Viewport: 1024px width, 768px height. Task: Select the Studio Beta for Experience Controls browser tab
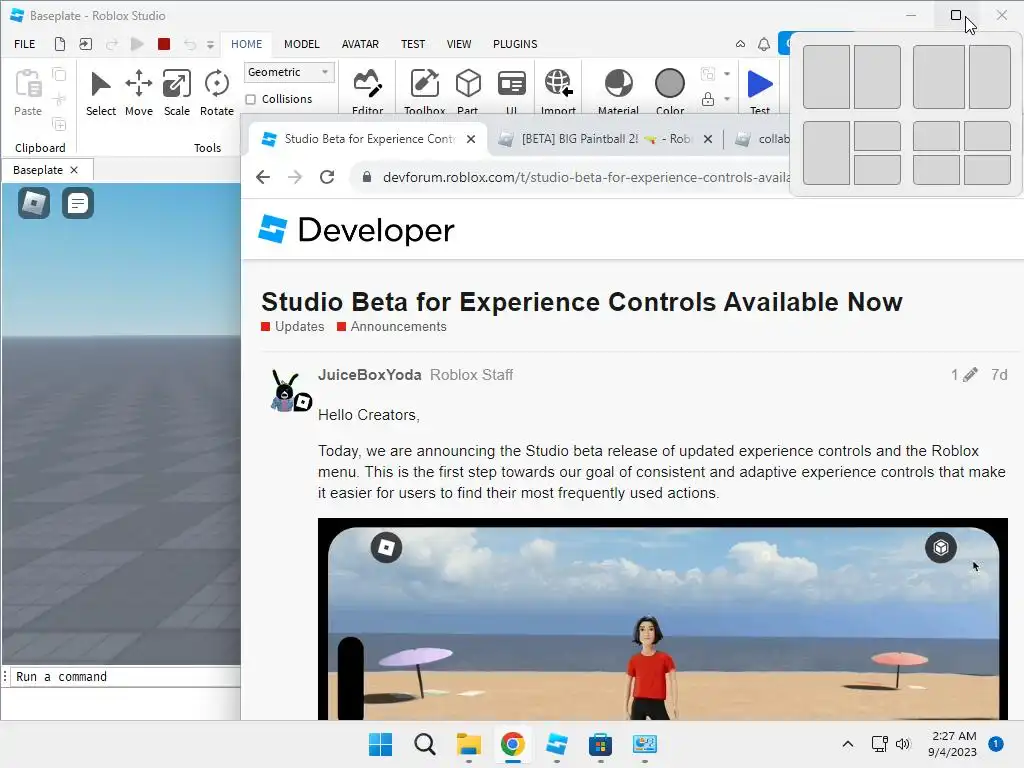point(369,138)
